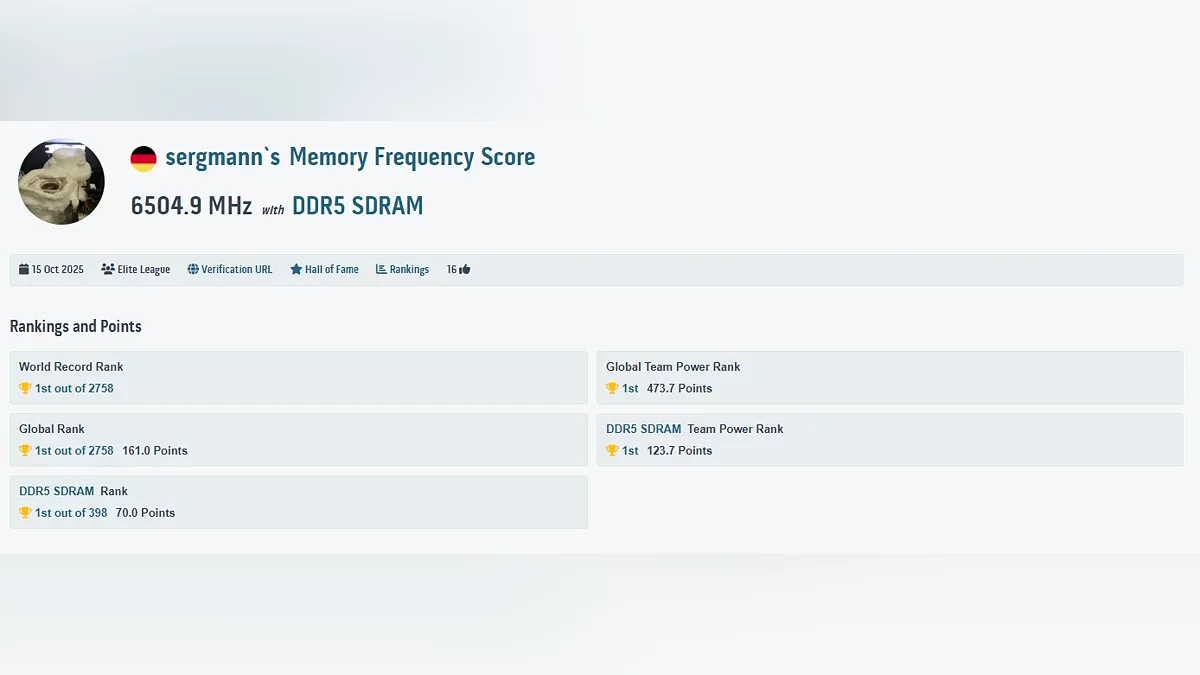Open sergmann's profile avatar image
This screenshot has height=675, width=1200.
click(62, 182)
